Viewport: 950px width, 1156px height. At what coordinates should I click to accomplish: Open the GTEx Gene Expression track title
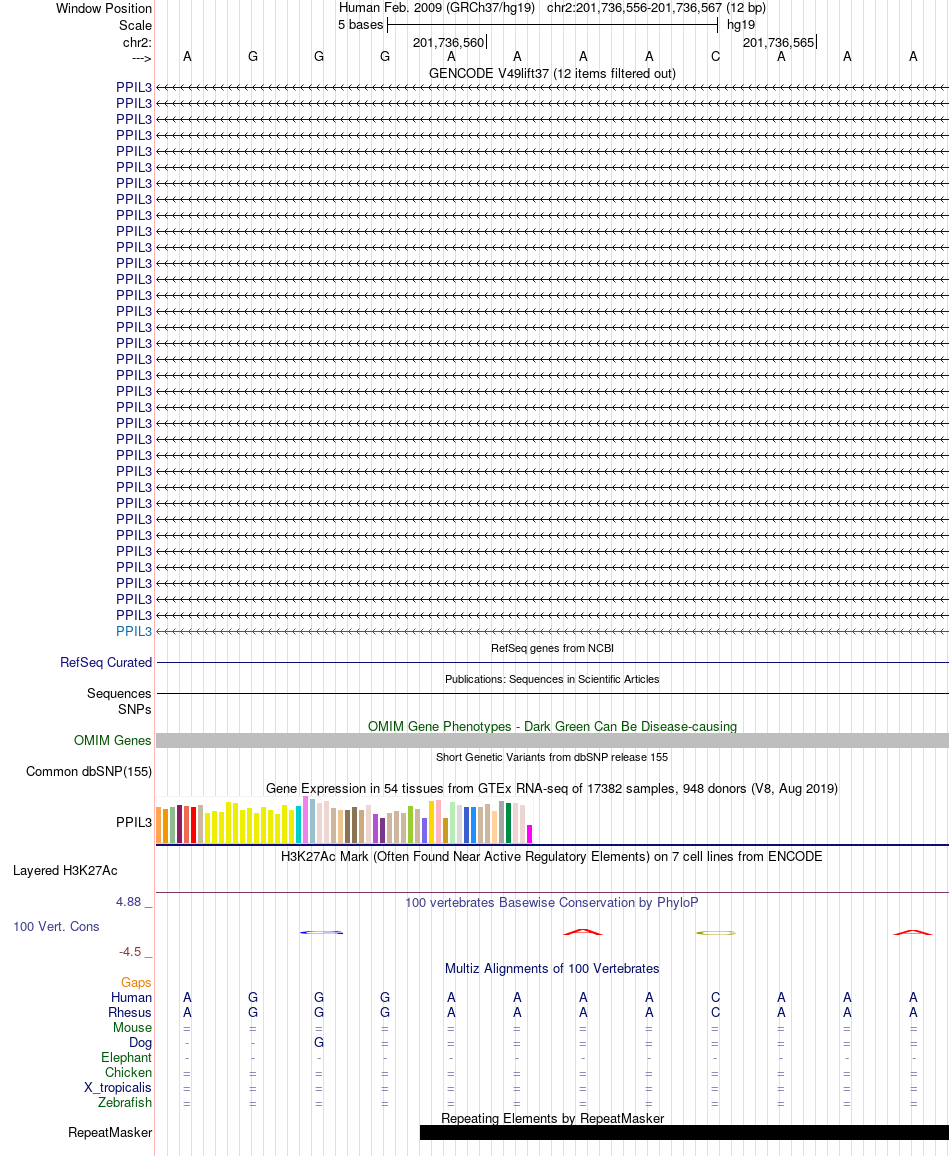click(552, 788)
